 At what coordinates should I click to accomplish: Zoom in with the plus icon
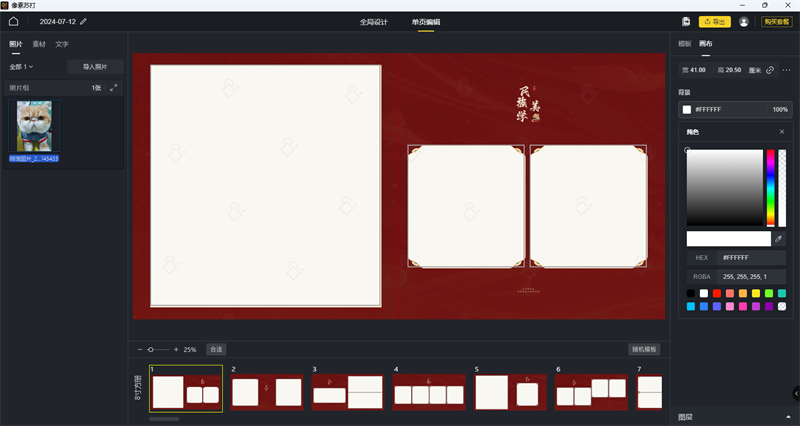[176, 349]
